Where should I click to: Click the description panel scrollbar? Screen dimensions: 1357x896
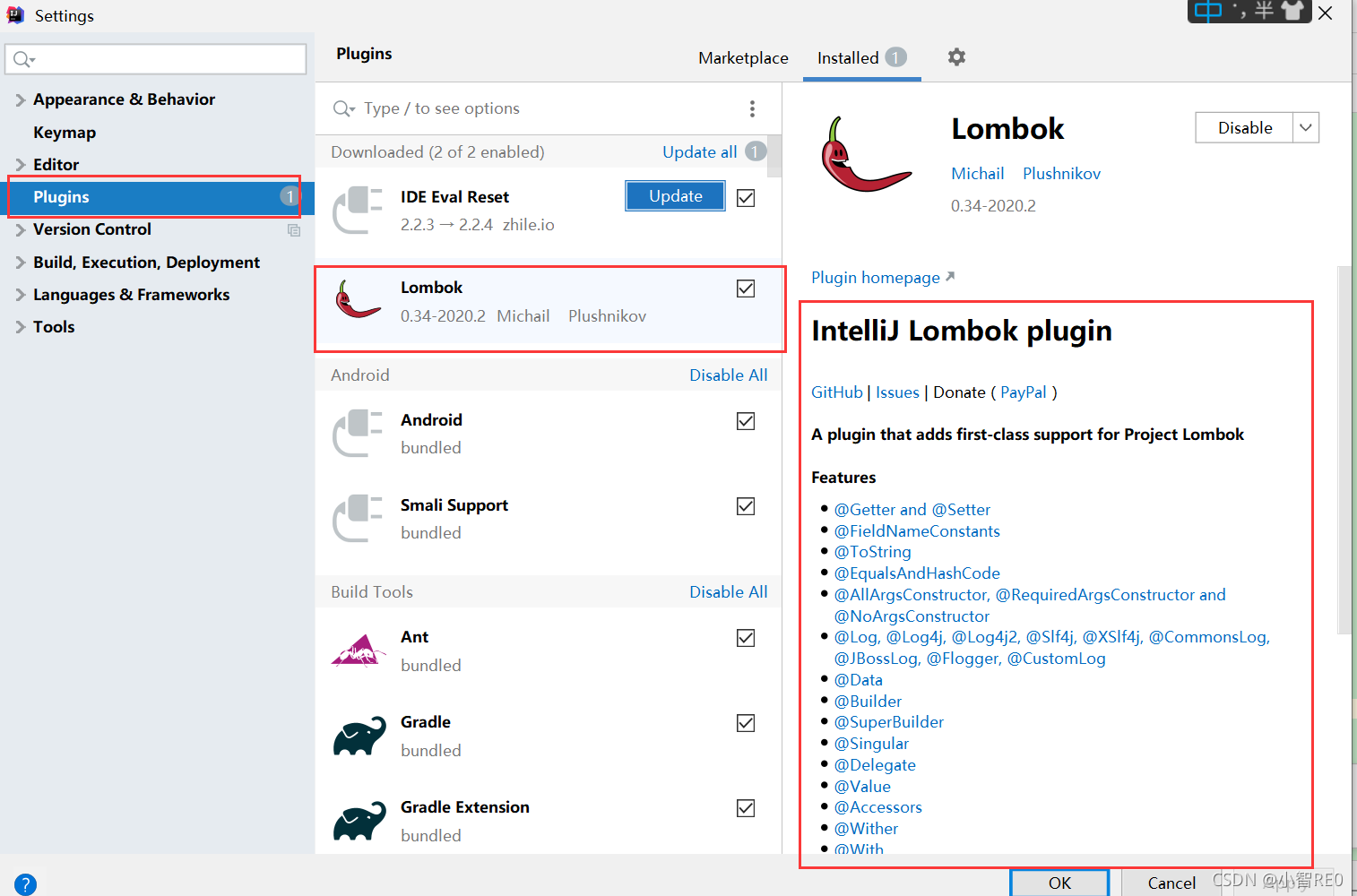tap(1344, 450)
